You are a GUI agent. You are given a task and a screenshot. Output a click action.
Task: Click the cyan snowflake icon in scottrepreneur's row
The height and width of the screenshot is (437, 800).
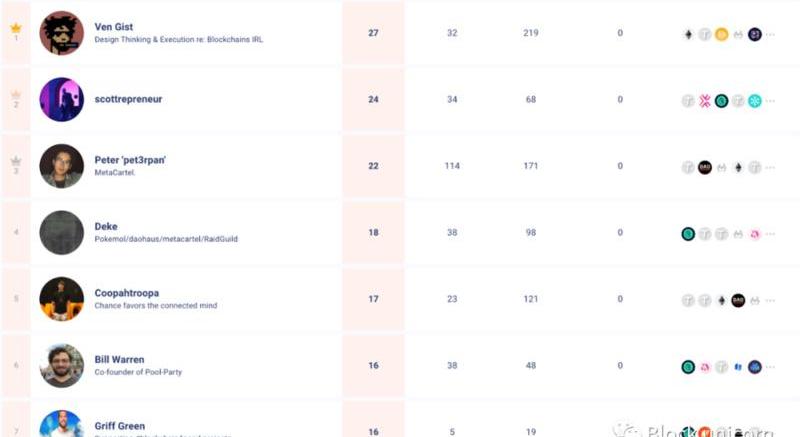[755, 100]
